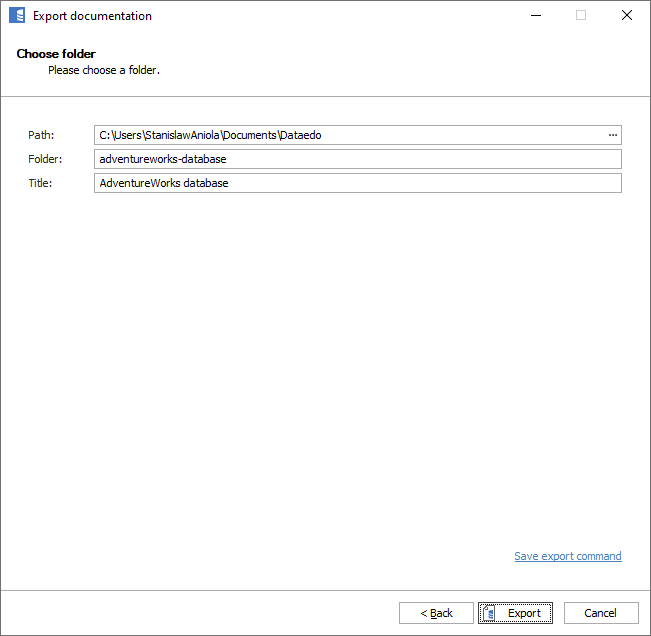The height and width of the screenshot is (636, 651).
Task: Focus the Folder field with adventureworks-database
Action: click(x=357, y=159)
